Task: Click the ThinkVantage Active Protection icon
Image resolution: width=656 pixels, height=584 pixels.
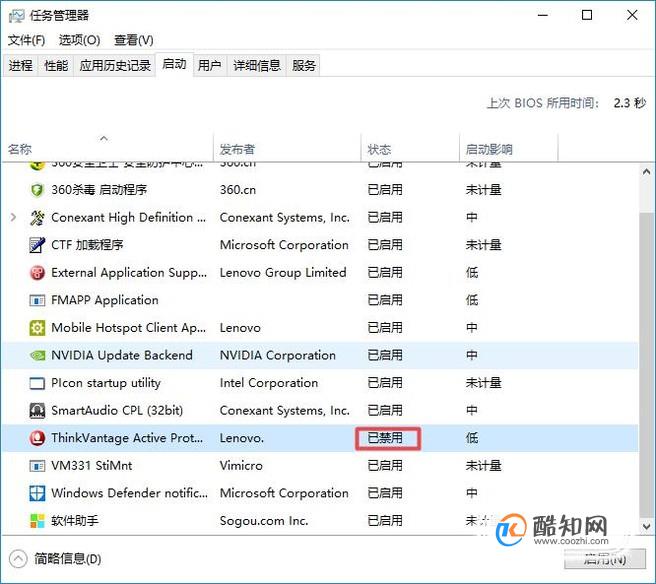Action: click(37, 438)
